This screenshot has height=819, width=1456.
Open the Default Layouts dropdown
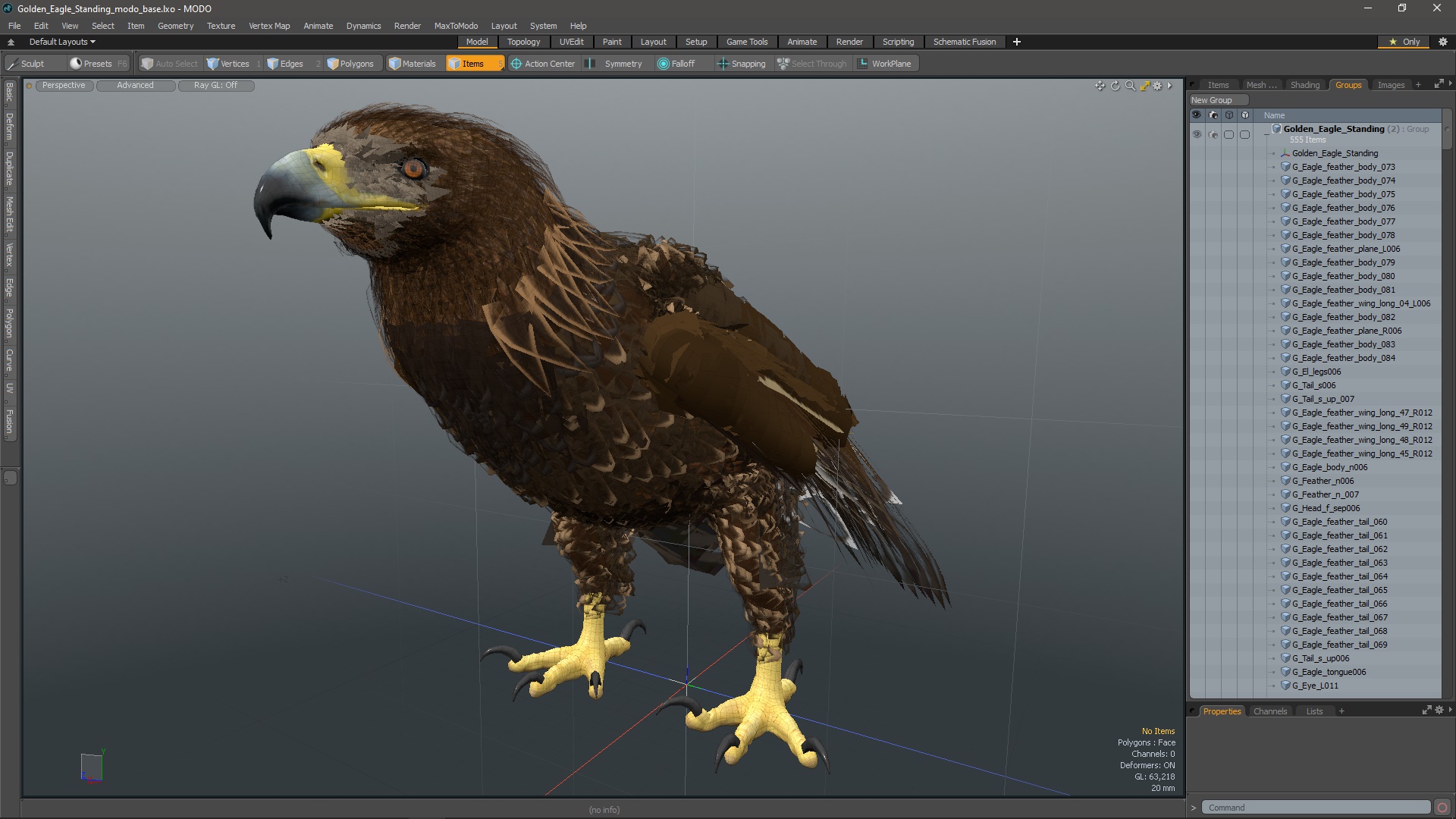[62, 42]
